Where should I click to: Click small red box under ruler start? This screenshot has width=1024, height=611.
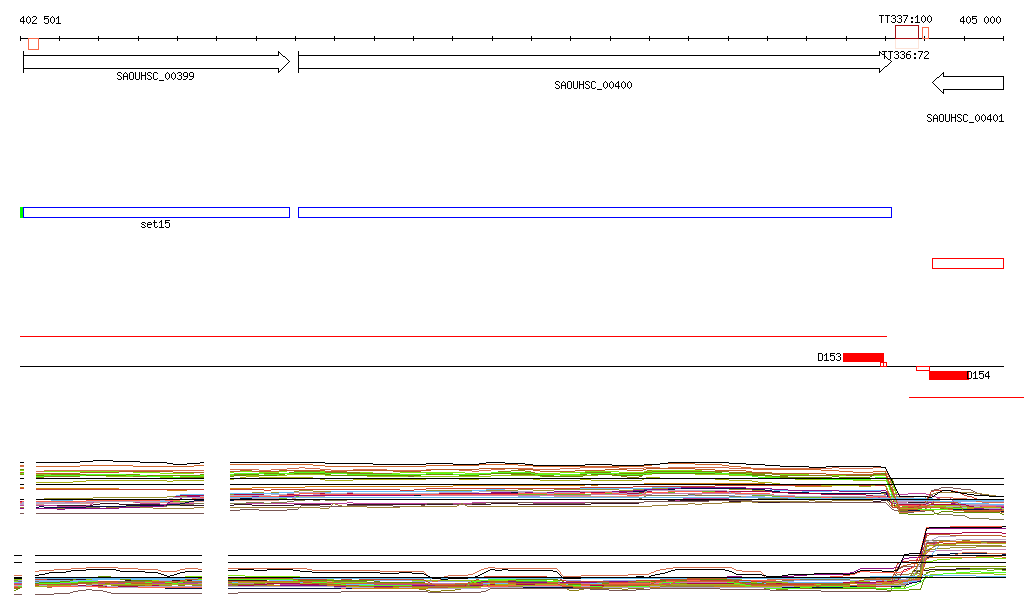point(33,44)
